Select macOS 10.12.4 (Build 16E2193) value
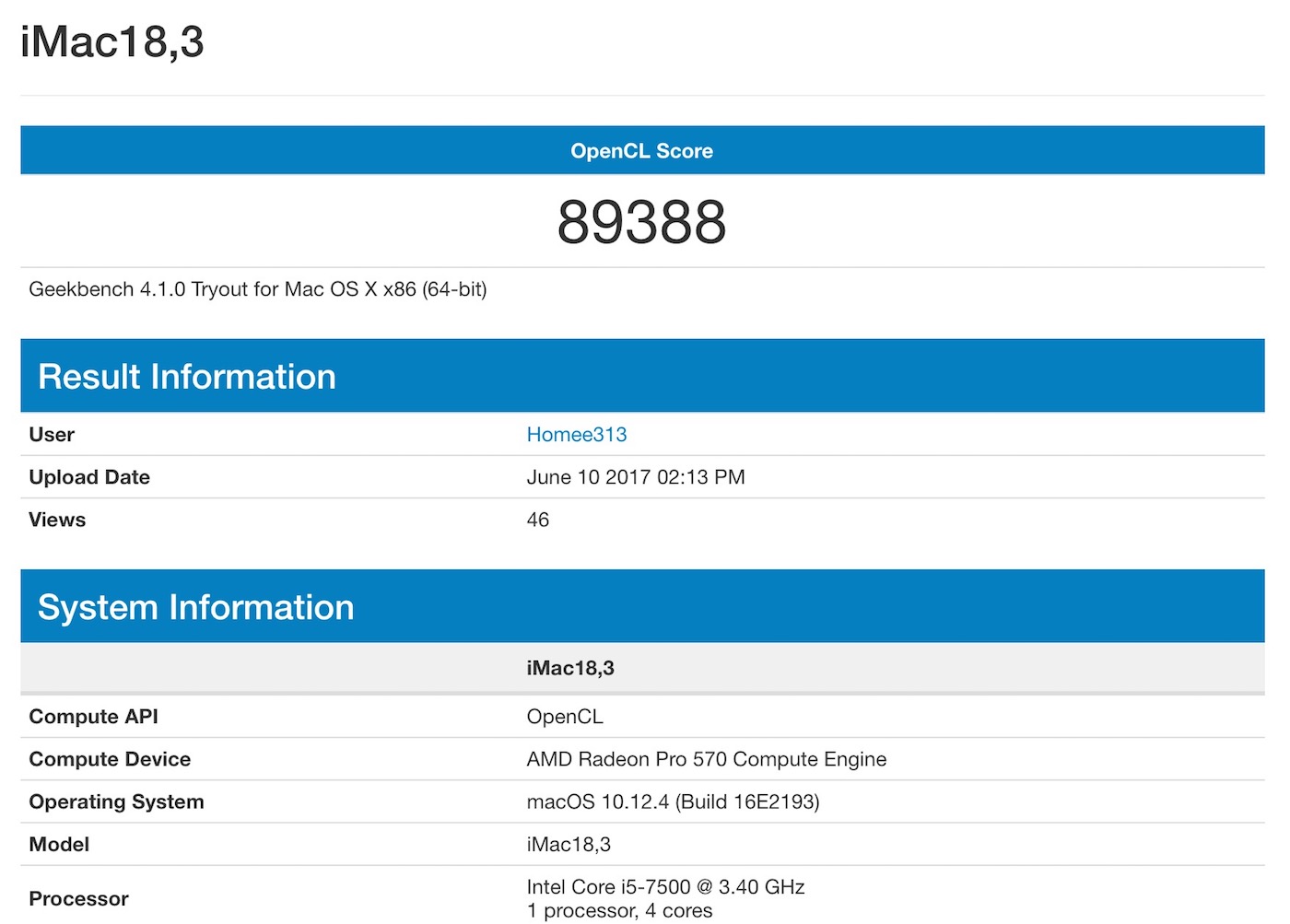Screen dimensions: 1290x924 (673, 801)
